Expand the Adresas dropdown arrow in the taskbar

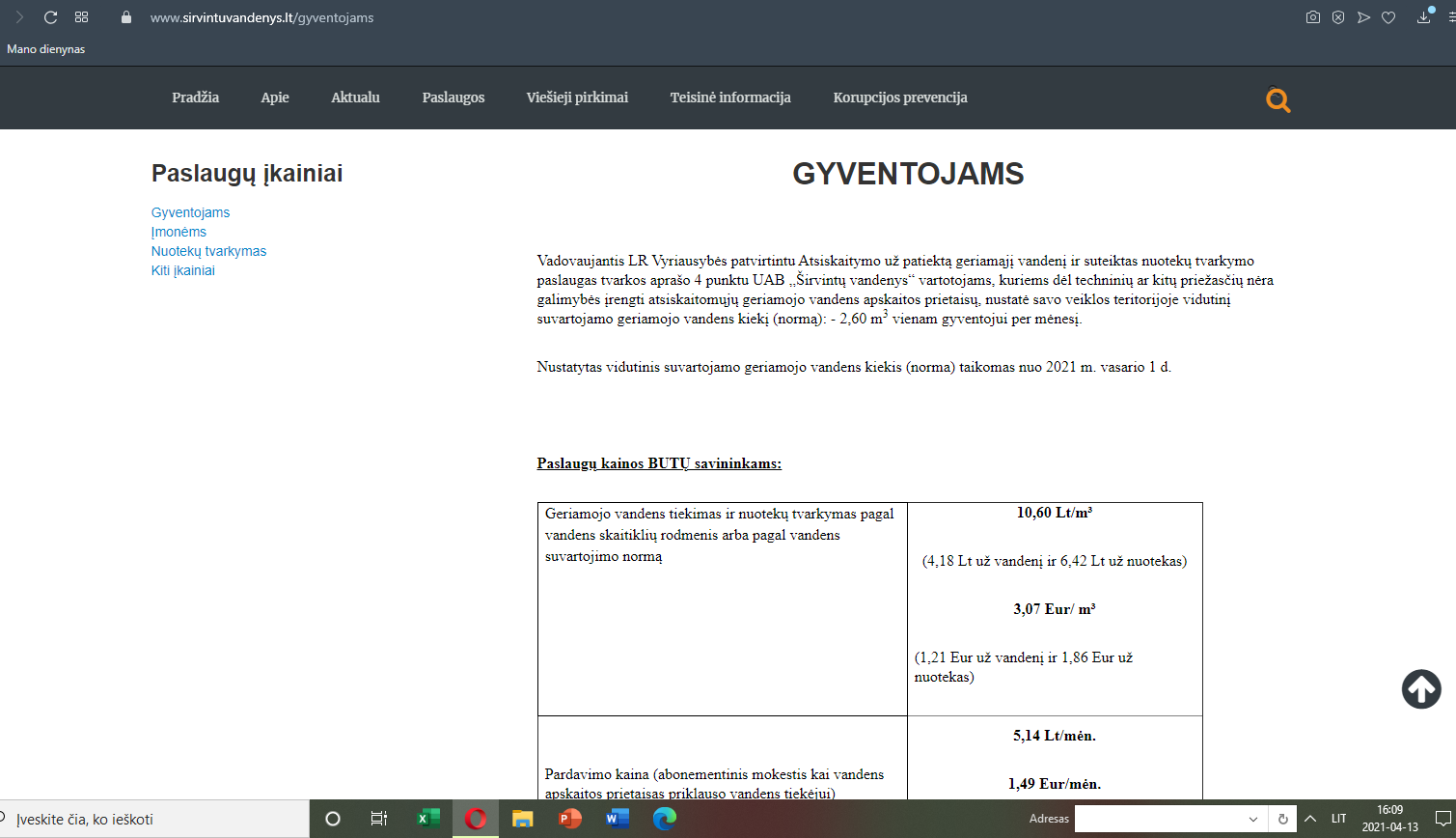(x=1253, y=819)
